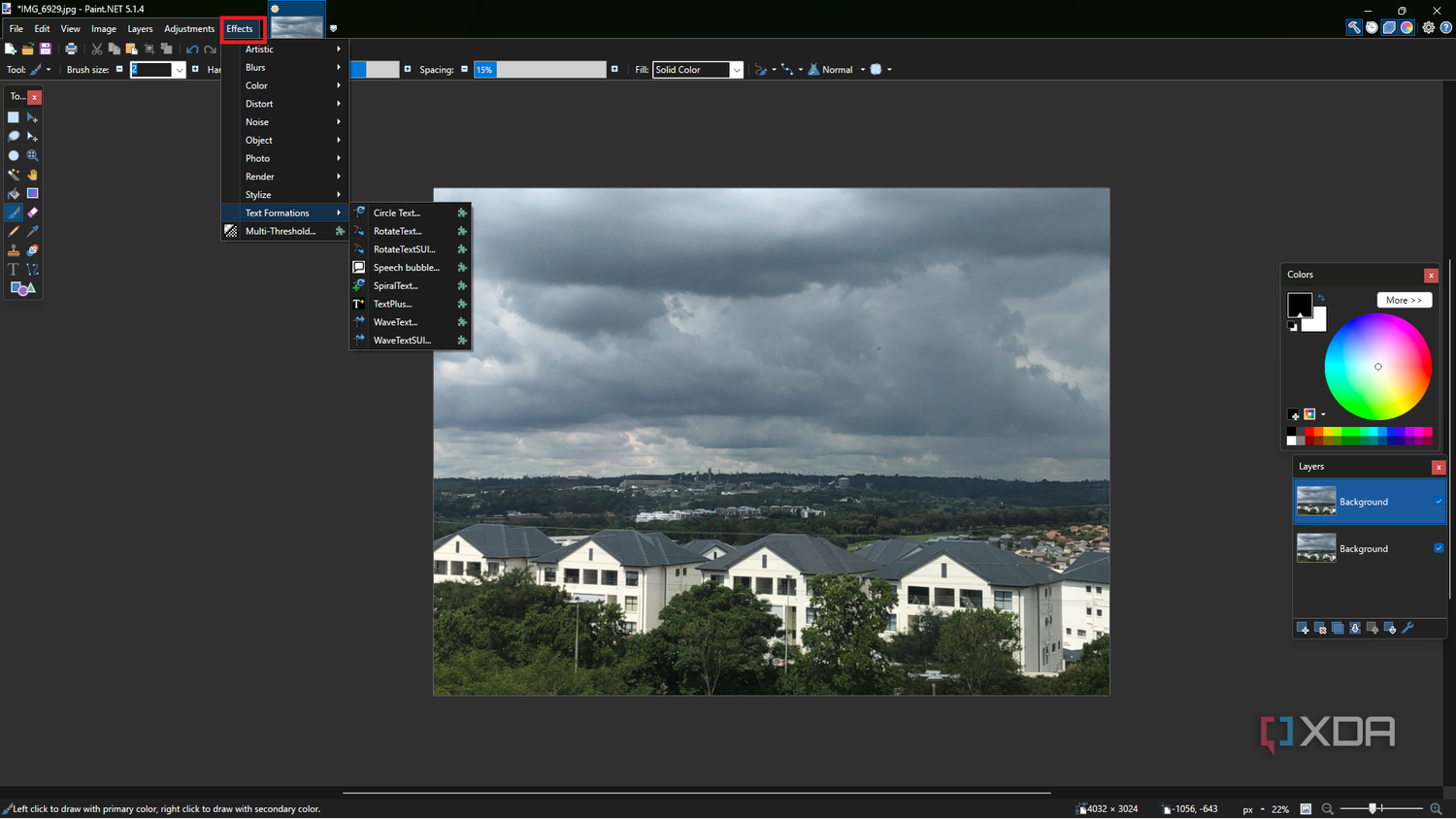Image resolution: width=1456 pixels, height=819 pixels.
Task: Choose Speech bubble effect
Action: click(411, 268)
